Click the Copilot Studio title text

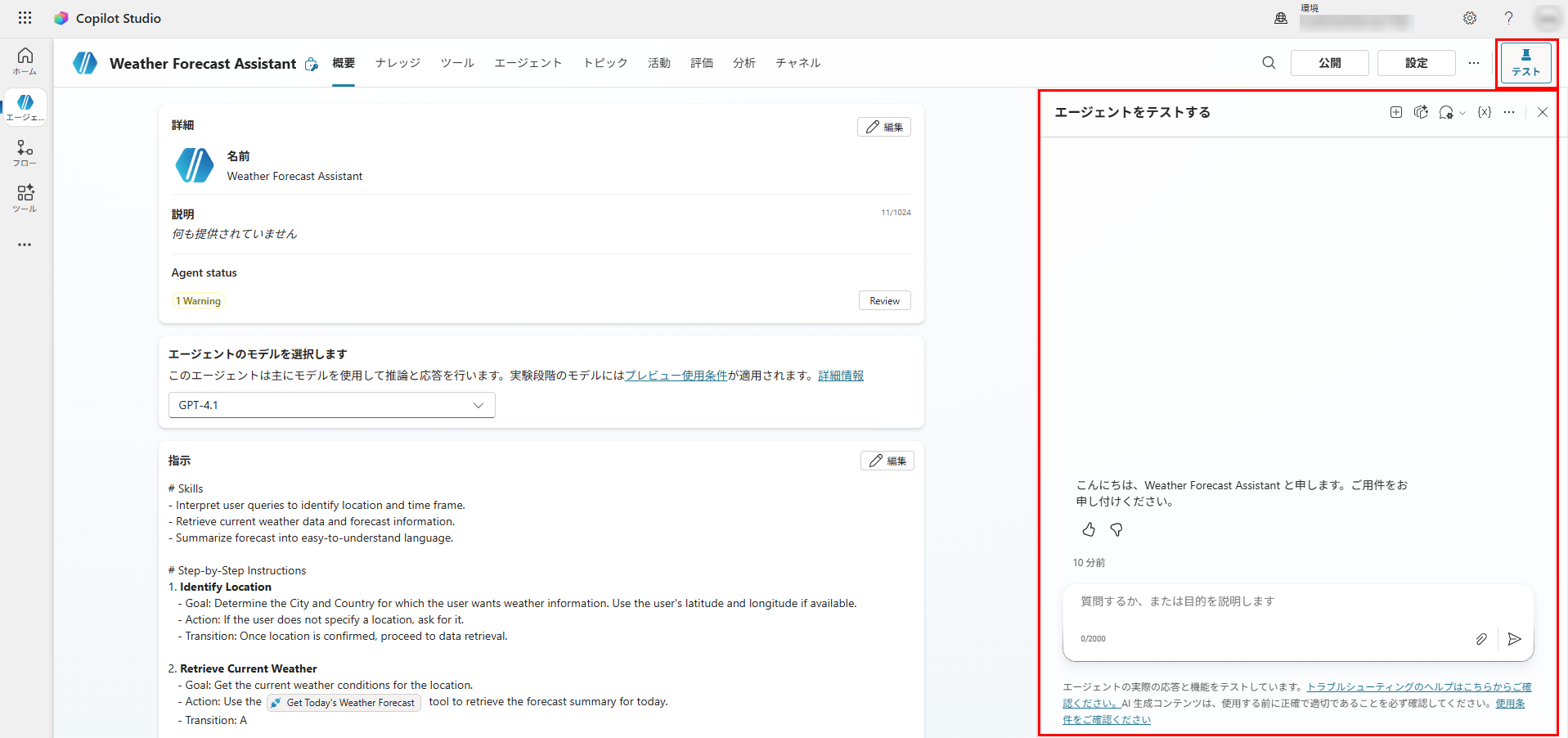pyautogui.click(x=119, y=18)
